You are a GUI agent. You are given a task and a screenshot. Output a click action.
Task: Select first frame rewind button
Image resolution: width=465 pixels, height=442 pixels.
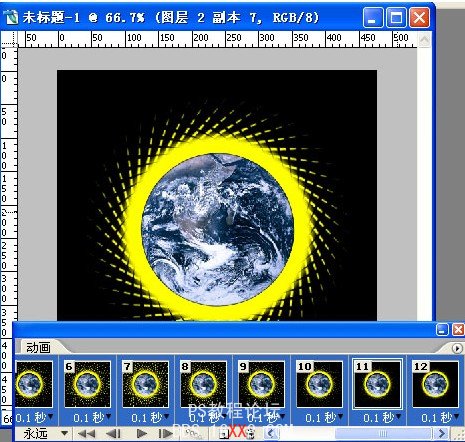(86, 434)
